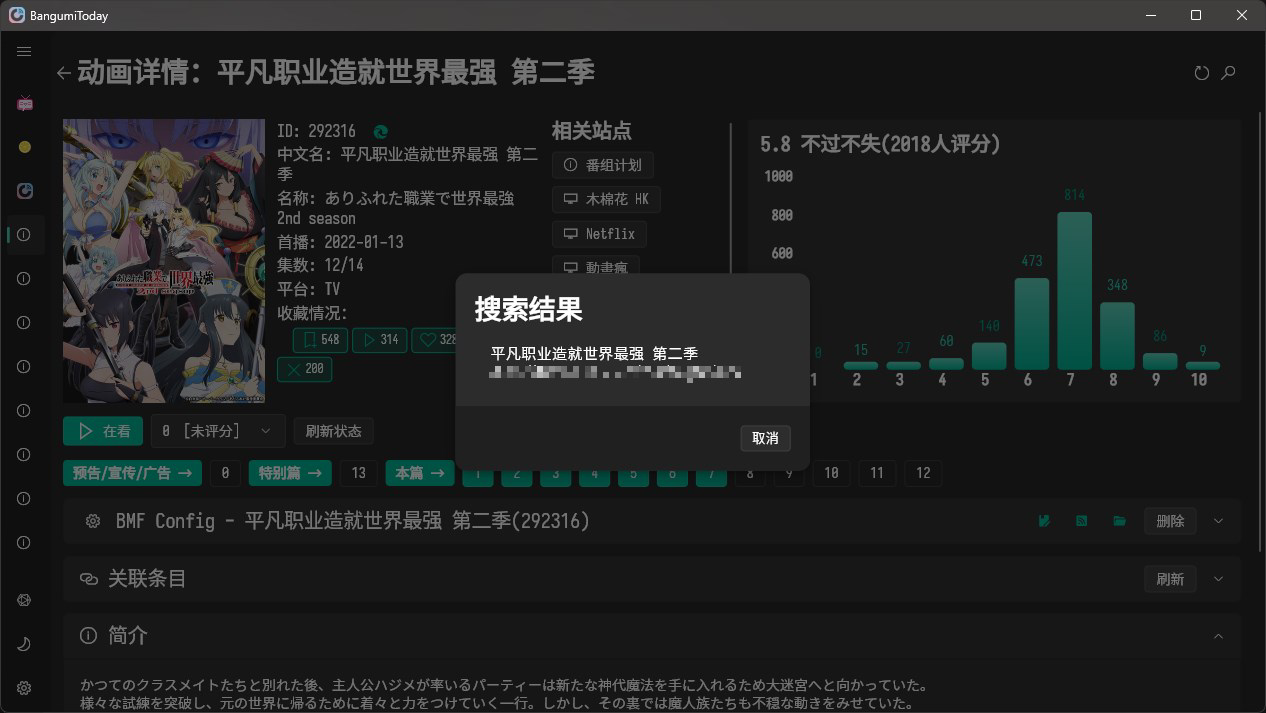The width and height of the screenshot is (1266, 713).
Task: Click the bookmark 548 collection badge
Action: pos(320,340)
